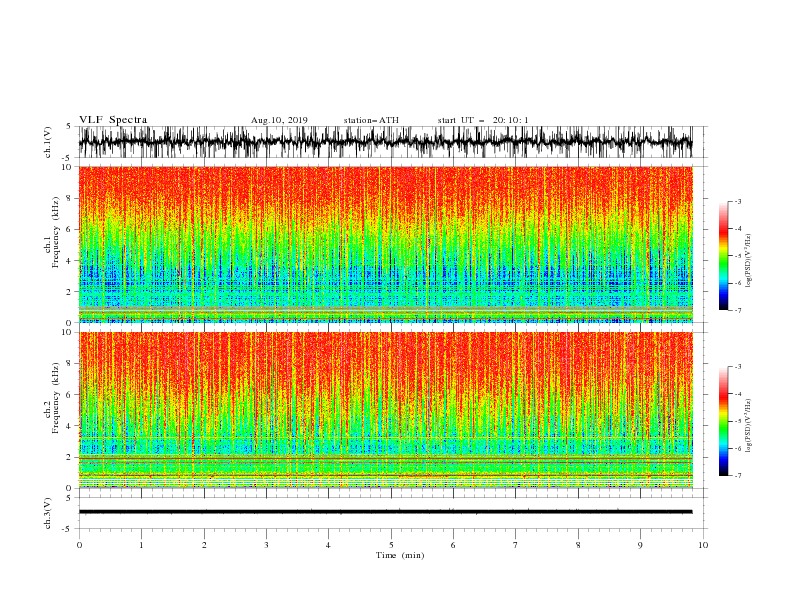
Task: Click the time axis tick label '0'
Action: click(79, 545)
